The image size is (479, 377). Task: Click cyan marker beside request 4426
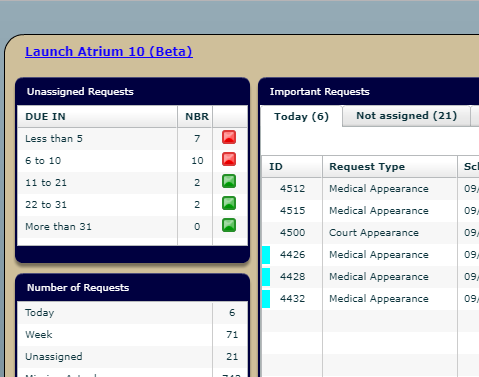(266, 255)
